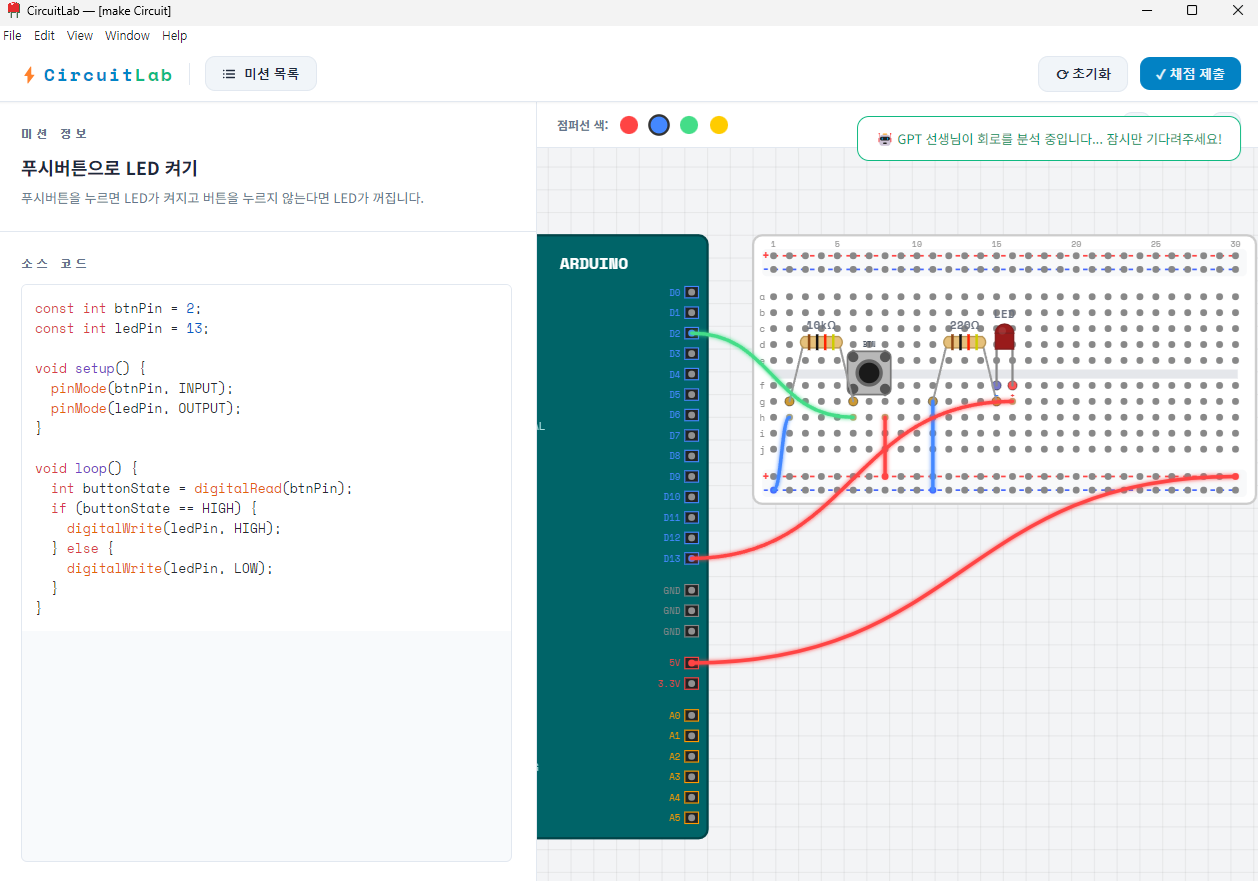Click the 소스 코드 section label
Screen dimensions: 1258x881
point(54,264)
